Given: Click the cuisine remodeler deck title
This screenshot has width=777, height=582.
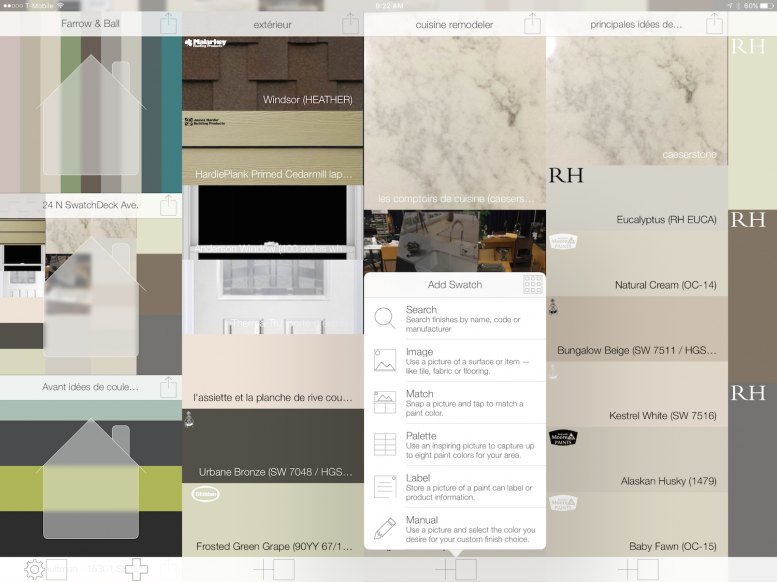Looking at the screenshot, I should pyautogui.click(x=454, y=24).
